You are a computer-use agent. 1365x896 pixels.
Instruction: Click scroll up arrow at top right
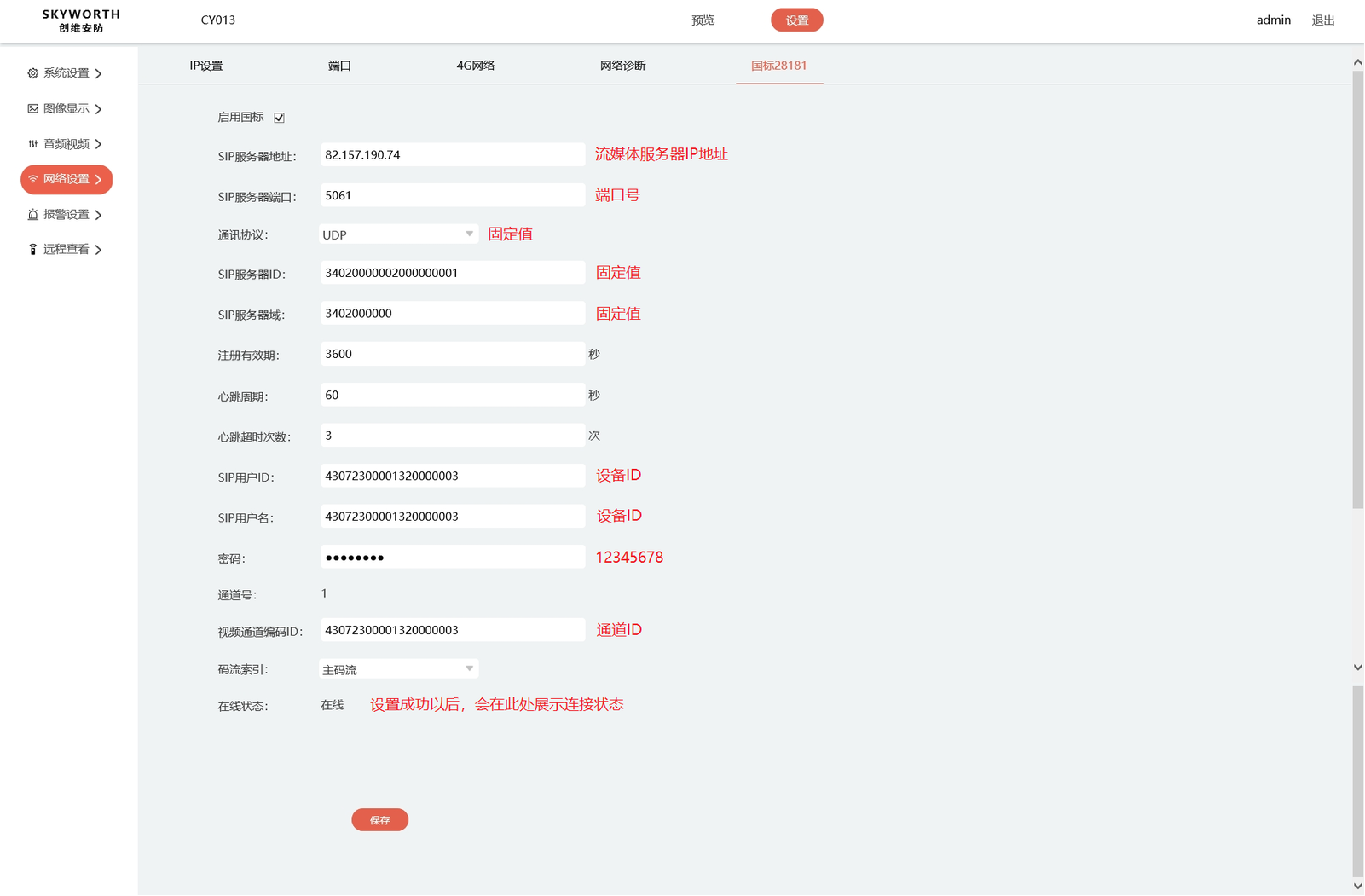coord(1357,62)
